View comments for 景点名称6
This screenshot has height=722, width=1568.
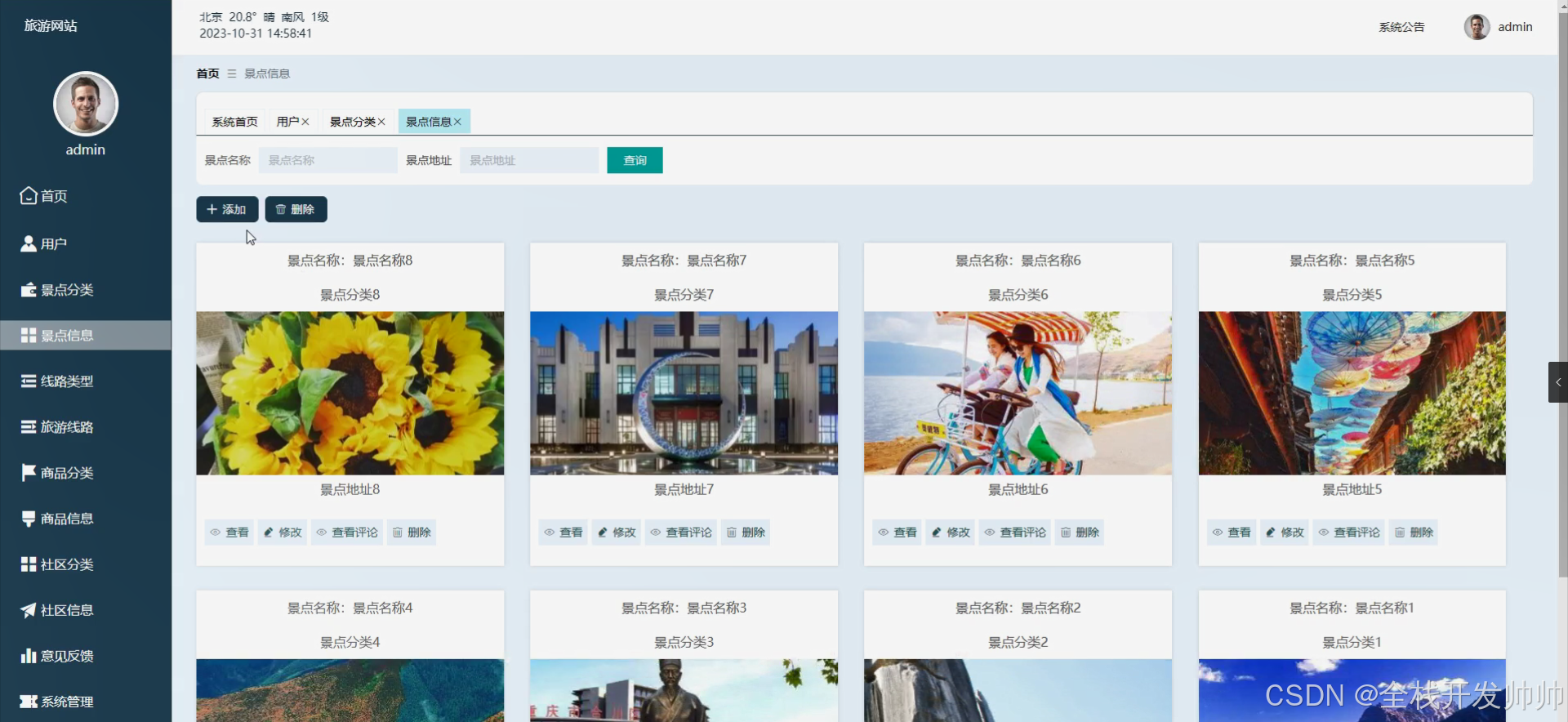pos(1014,533)
